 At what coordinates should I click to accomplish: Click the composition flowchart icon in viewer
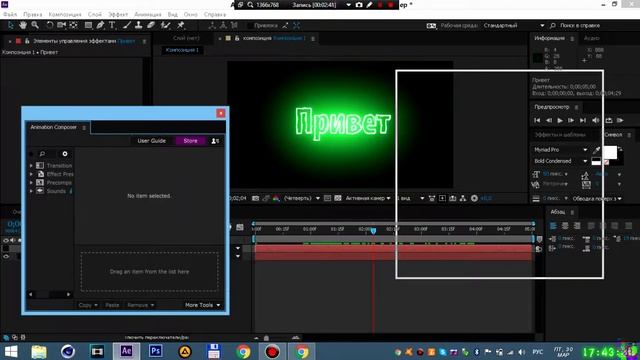(x=463, y=198)
